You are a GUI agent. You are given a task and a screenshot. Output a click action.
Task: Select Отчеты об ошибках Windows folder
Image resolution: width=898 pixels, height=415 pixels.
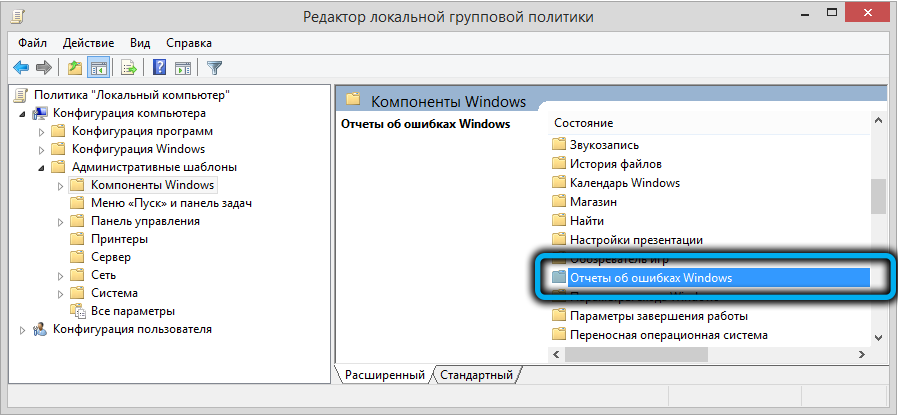650,277
